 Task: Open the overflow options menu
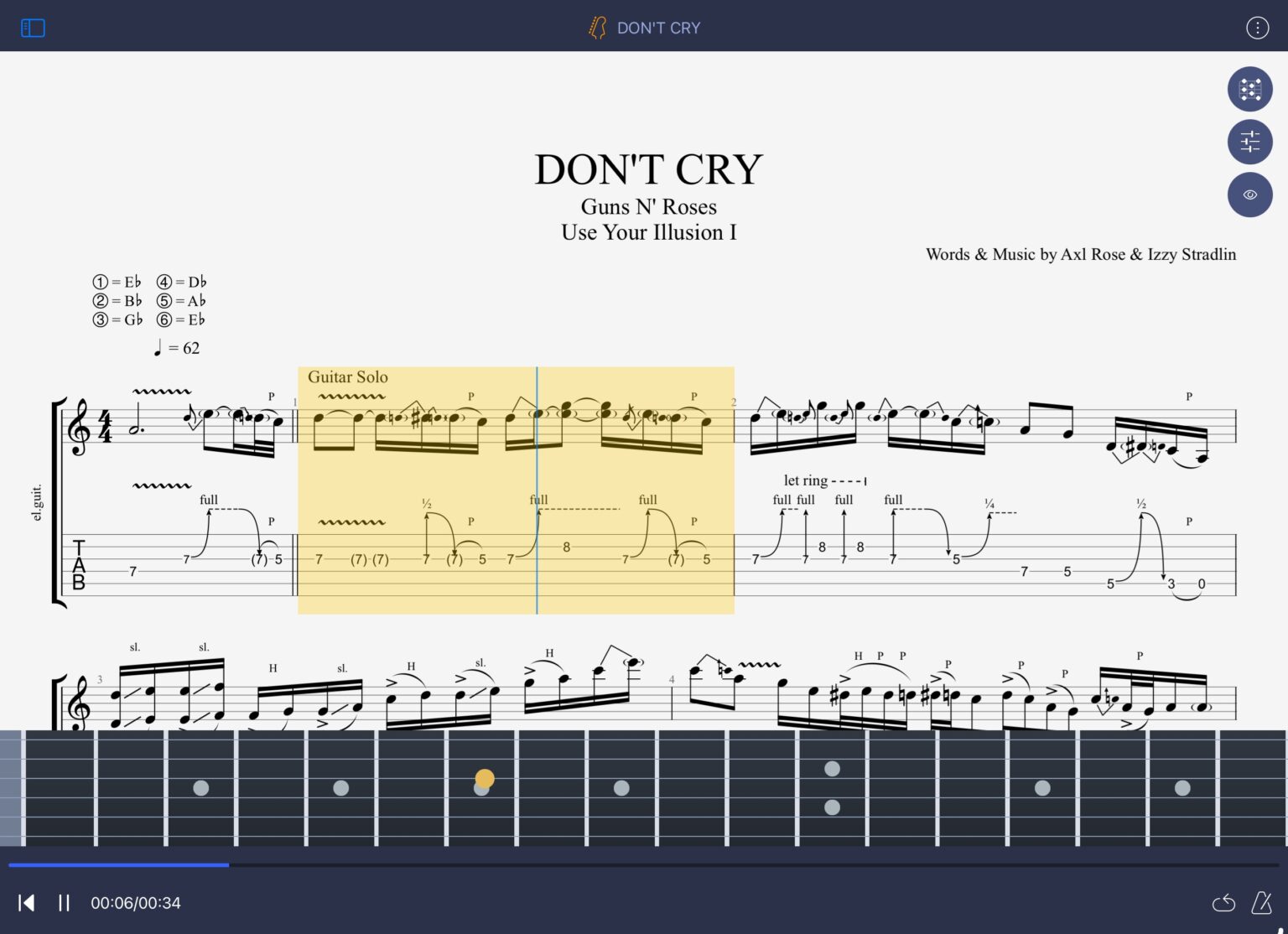click(1257, 27)
